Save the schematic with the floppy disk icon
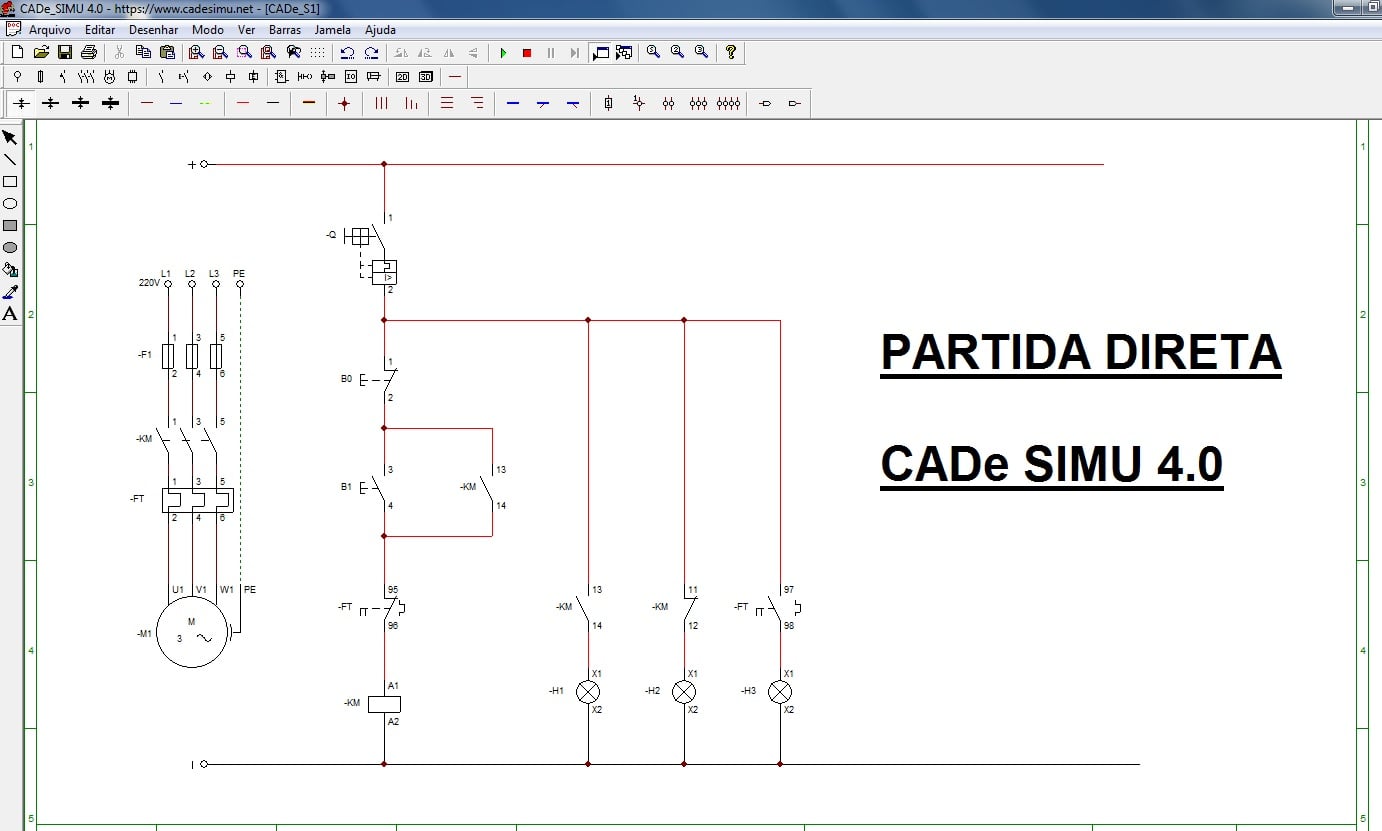The height and width of the screenshot is (831, 1382). coord(65,52)
